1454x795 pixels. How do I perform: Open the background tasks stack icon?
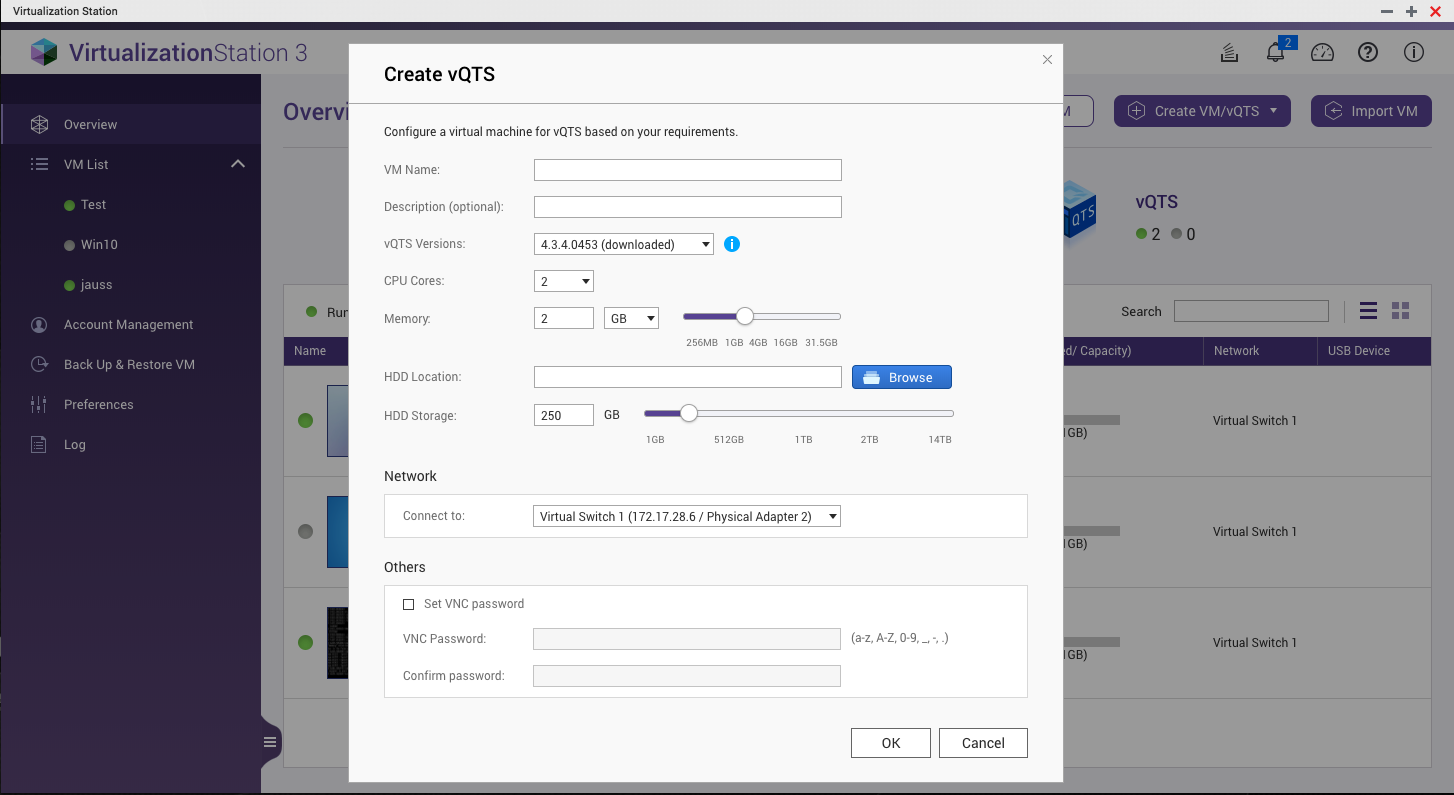[1230, 52]
